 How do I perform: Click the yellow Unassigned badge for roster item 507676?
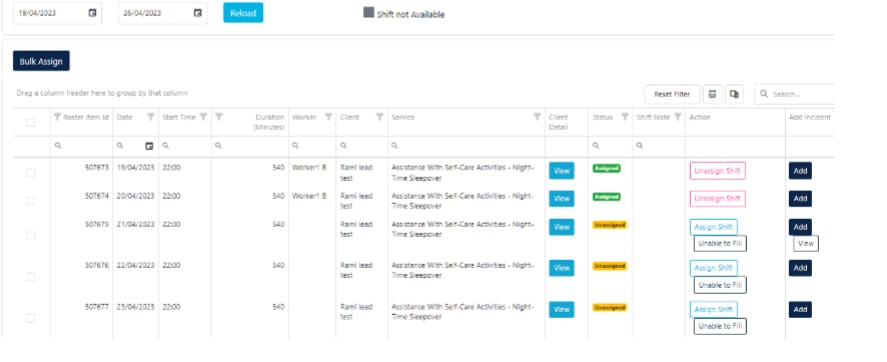pos(609,266)
